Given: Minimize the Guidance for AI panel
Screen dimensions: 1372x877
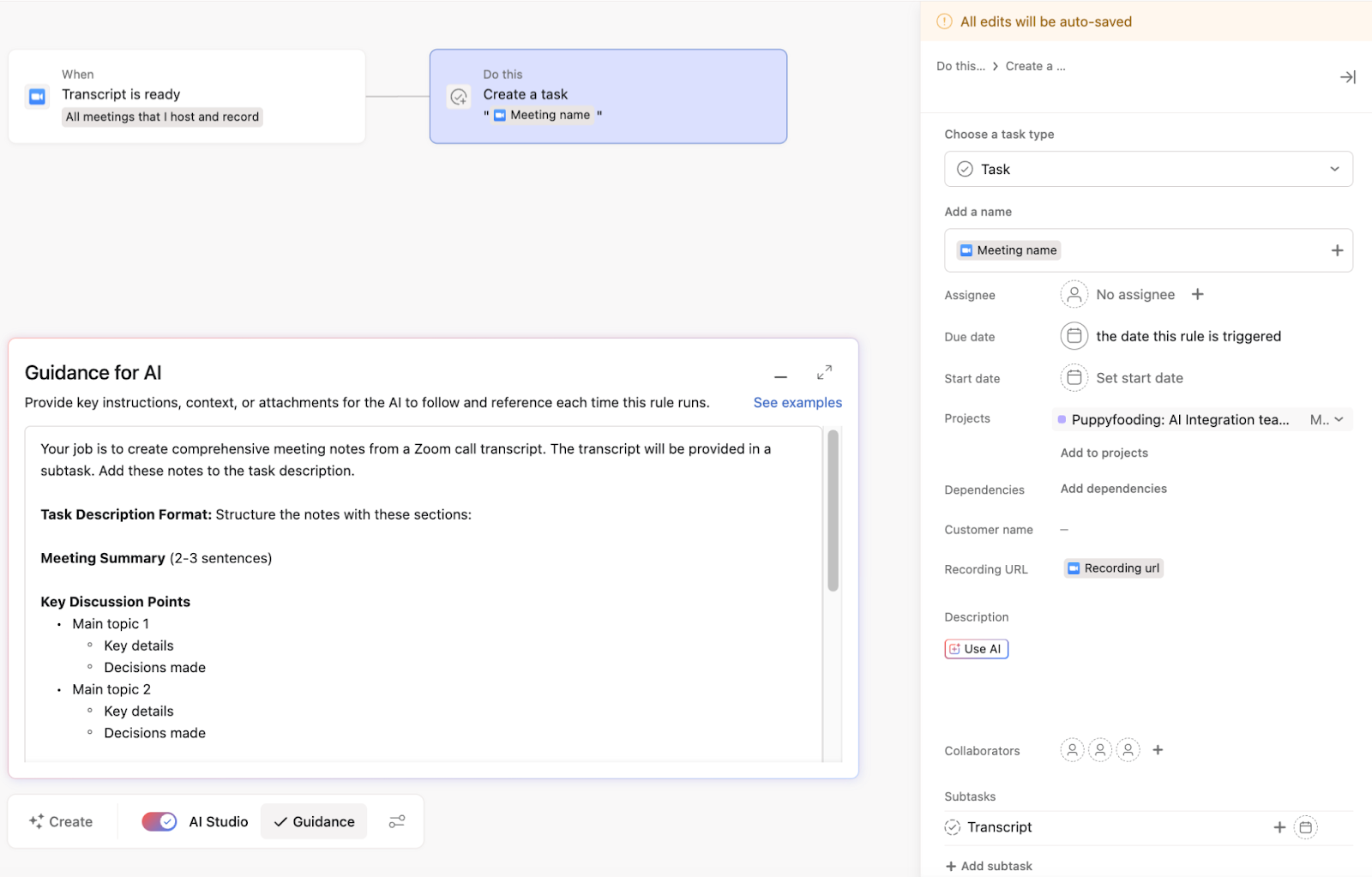Looking at the screenshot, I should 780,376.
